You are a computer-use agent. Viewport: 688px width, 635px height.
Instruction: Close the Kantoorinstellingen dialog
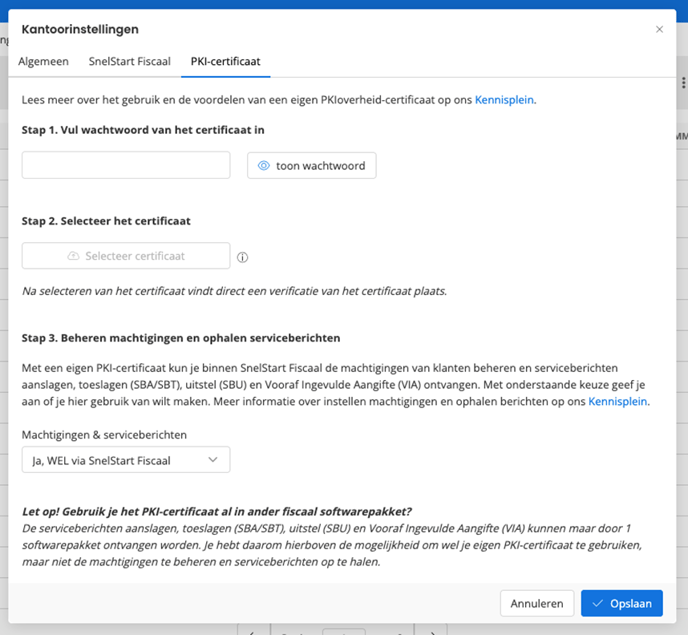[x=659, y=29]
